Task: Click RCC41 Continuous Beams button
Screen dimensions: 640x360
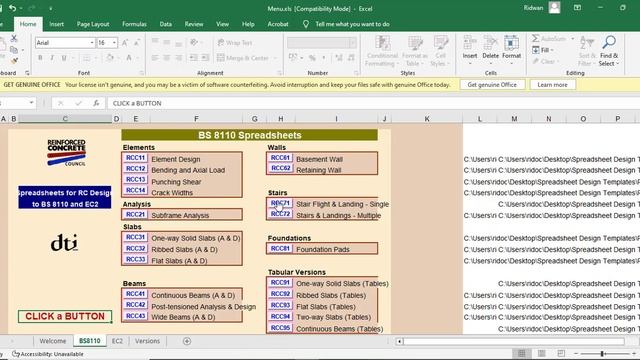Action: 135,294
